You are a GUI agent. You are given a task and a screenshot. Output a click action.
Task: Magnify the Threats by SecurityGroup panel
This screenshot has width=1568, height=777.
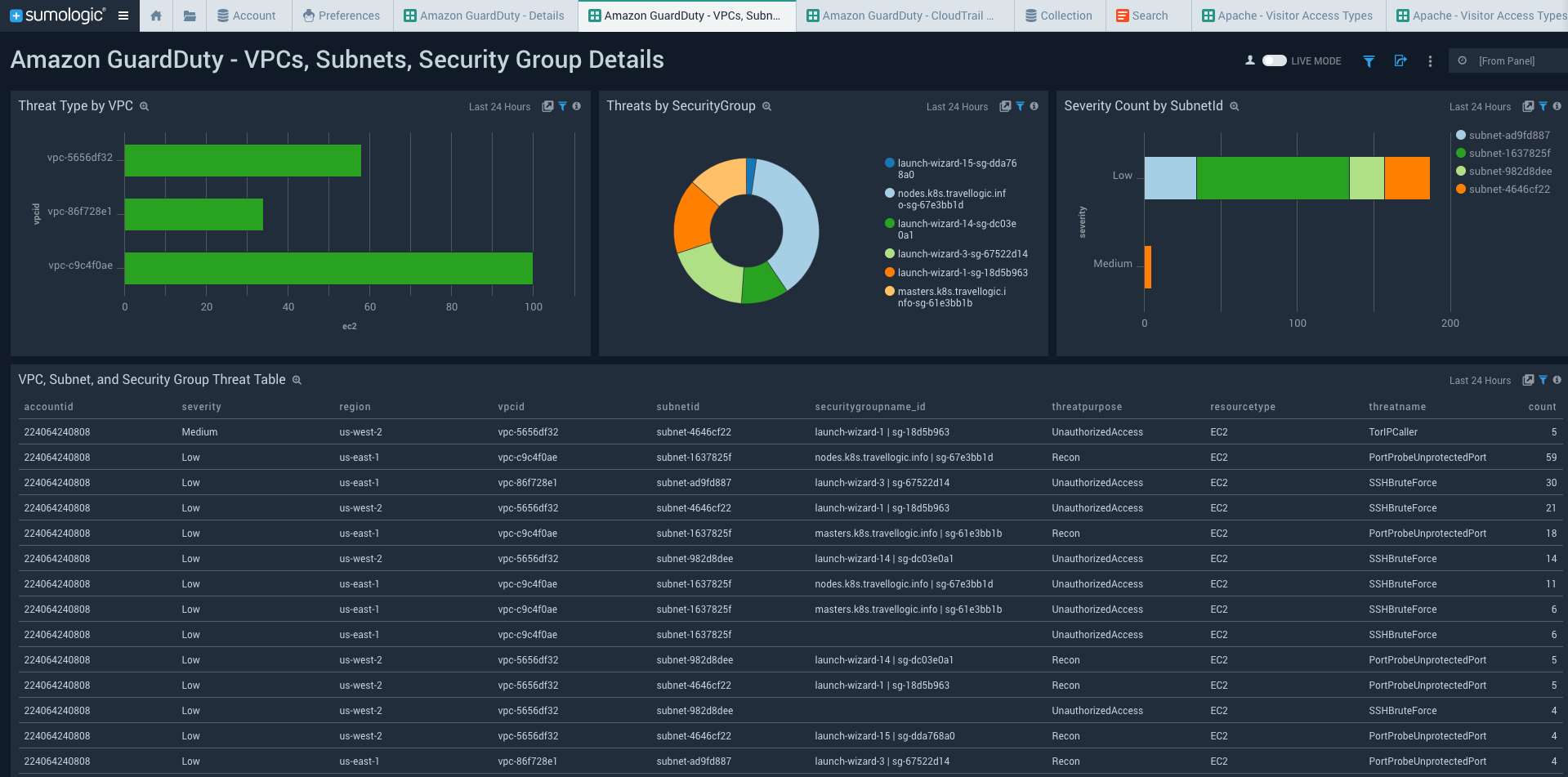[766, 106]
